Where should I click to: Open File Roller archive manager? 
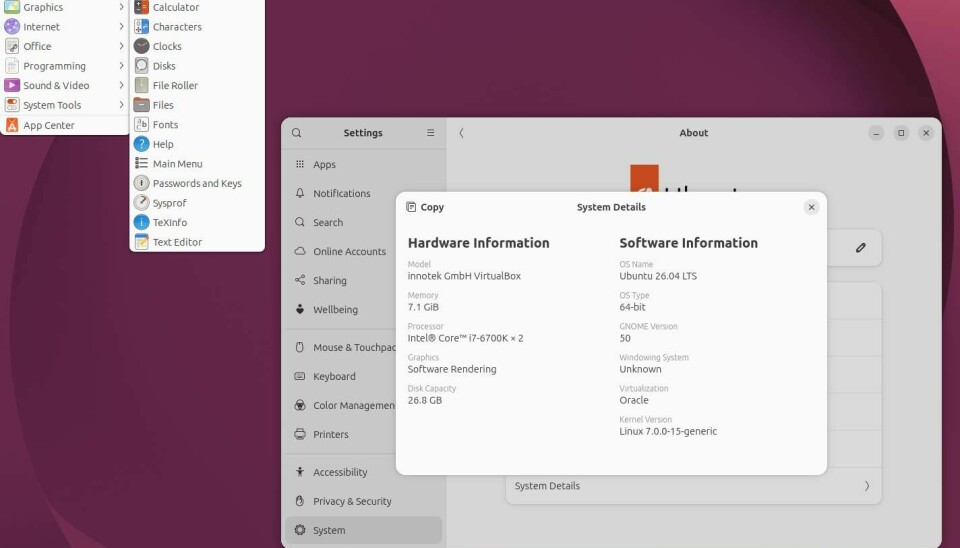coord(197,85)
